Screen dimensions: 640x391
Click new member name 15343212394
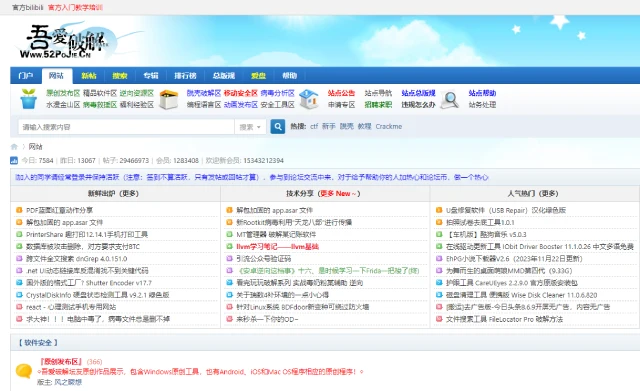pyautogui.click(x=263, y=160)
